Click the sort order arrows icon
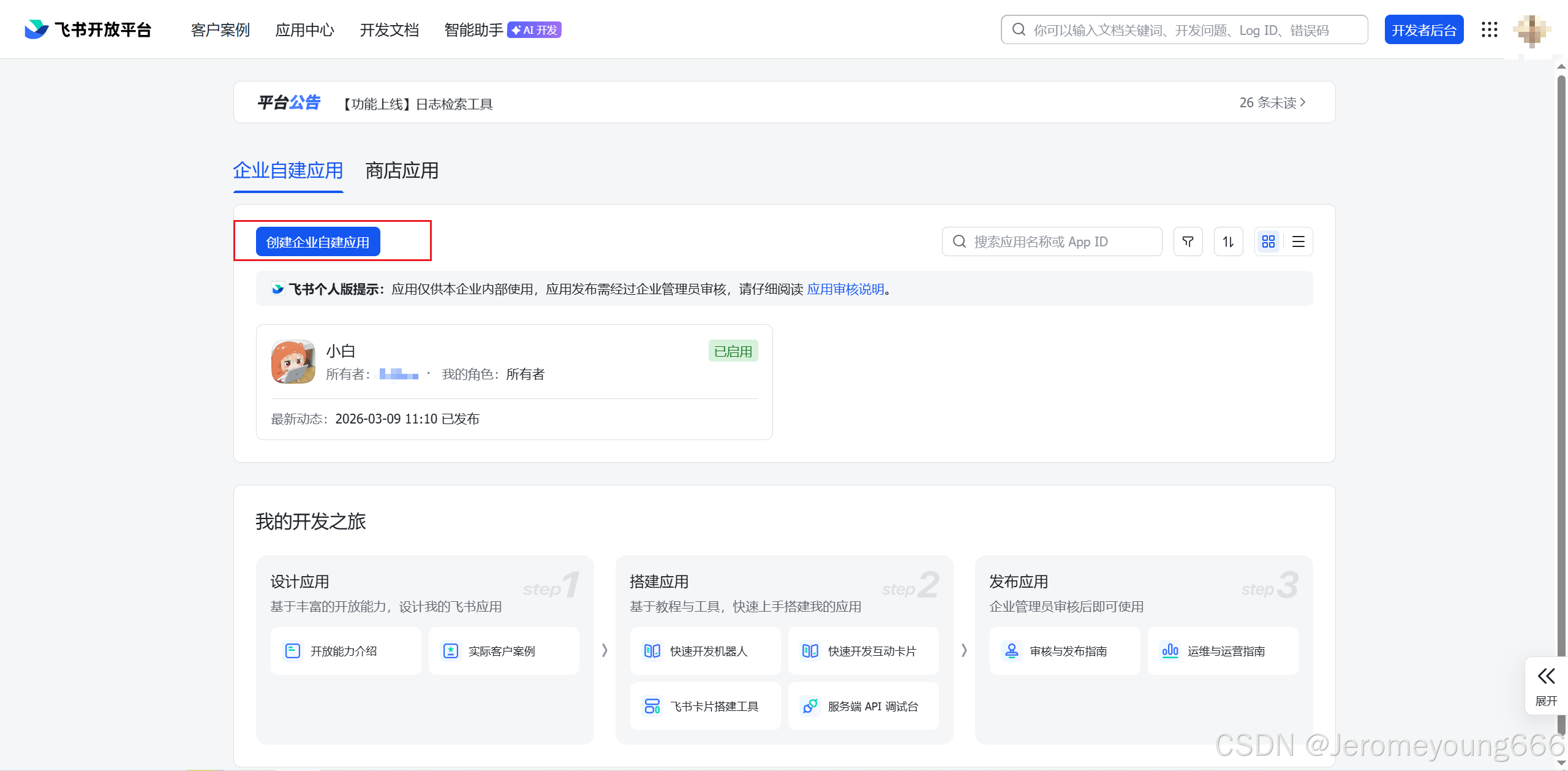Image resolution: width=1568 pixels, height=771 pixels. click(x=1228, y=241)
